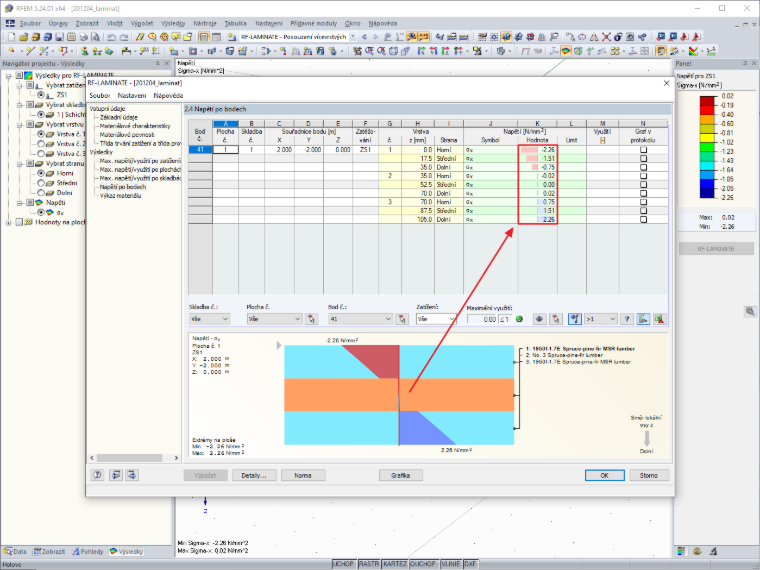Tick the Graf v protokolu checkbox for value 0.00
Screen dimensions: 760x570
(643, 185)
